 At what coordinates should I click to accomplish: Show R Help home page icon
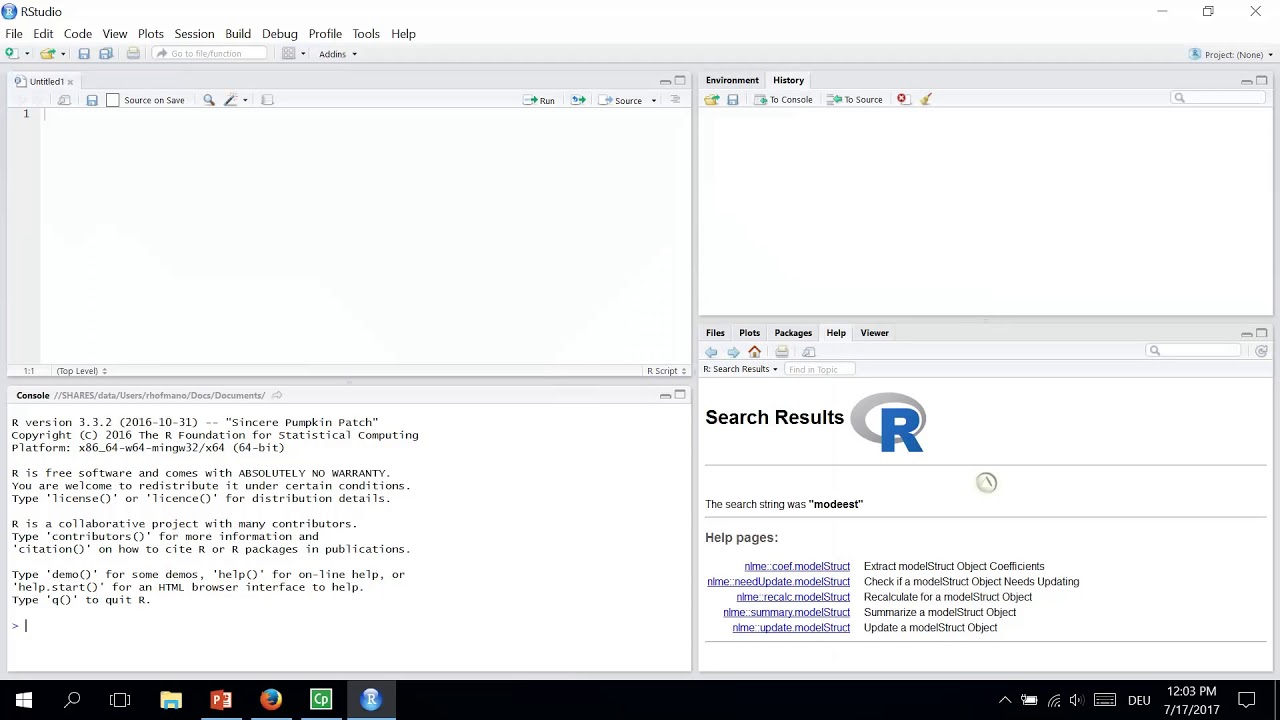pyautogui.click(x=755, y=352)
